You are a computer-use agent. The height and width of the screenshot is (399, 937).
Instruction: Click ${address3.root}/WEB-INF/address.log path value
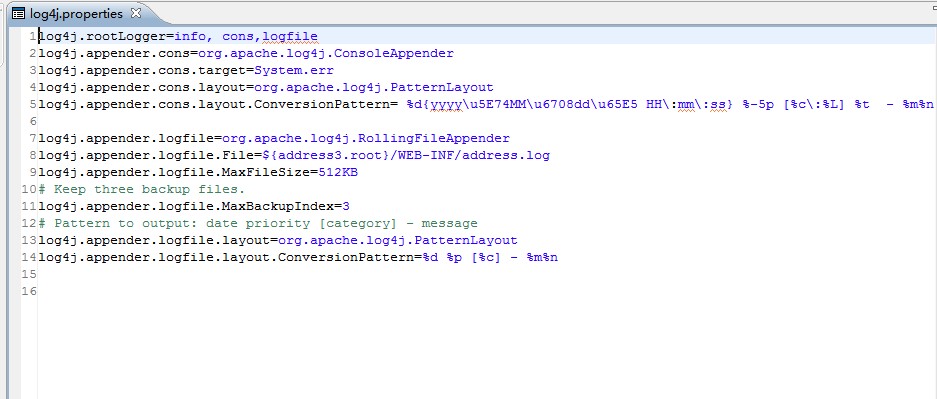tap(406, 155)
